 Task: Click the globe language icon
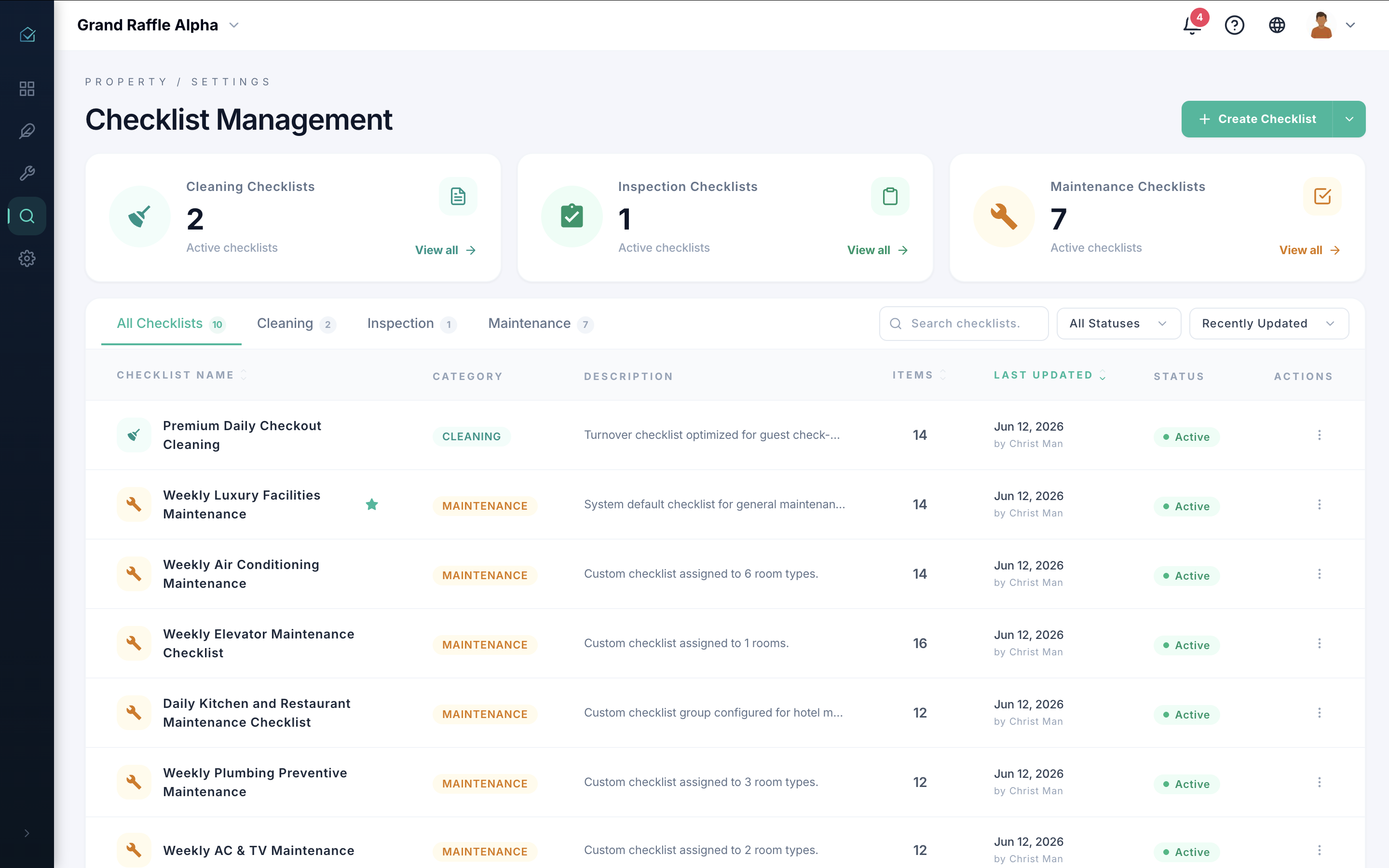coord(1277,25)
